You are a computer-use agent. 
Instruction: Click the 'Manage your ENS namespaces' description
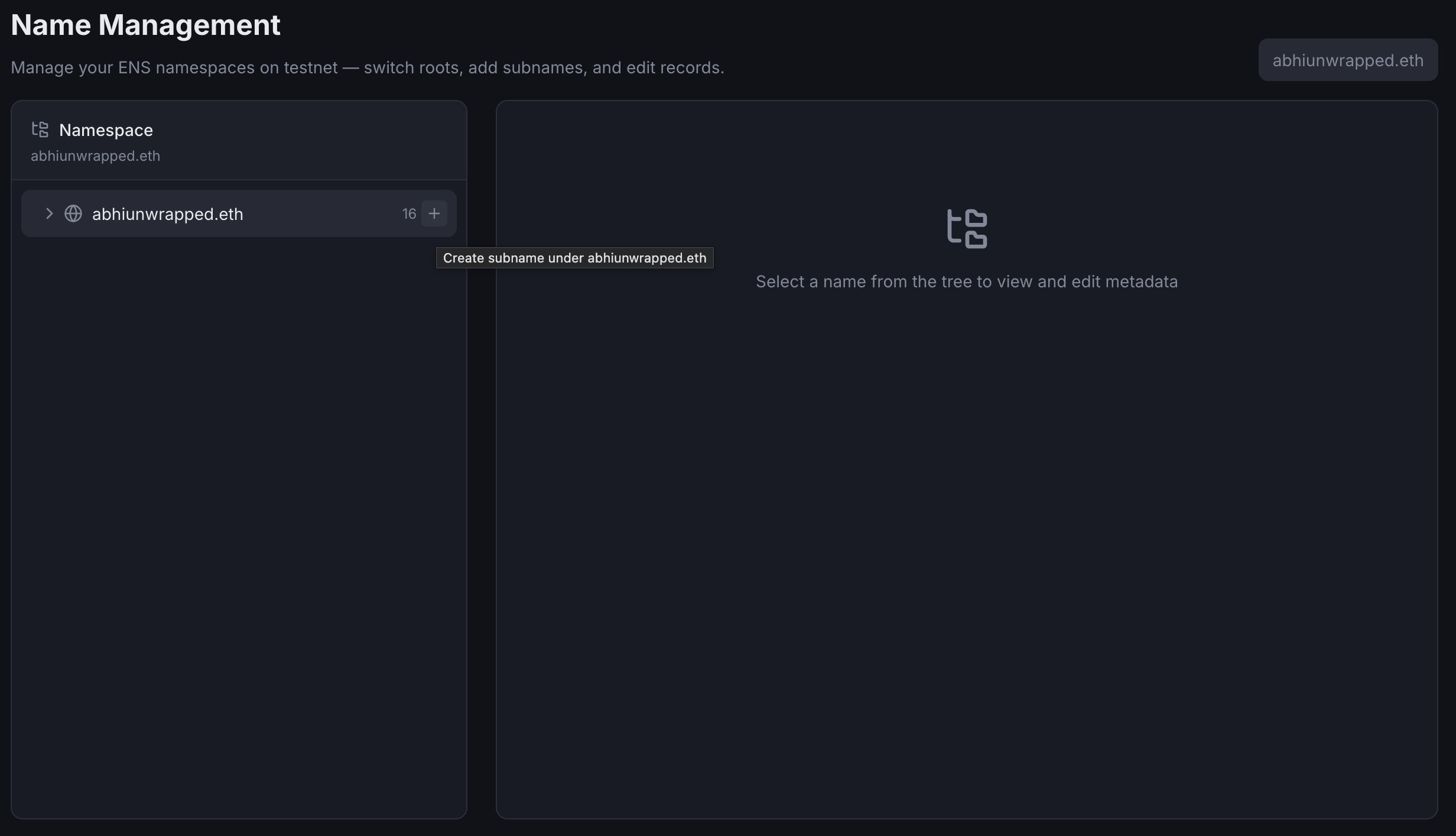(368, 67)
